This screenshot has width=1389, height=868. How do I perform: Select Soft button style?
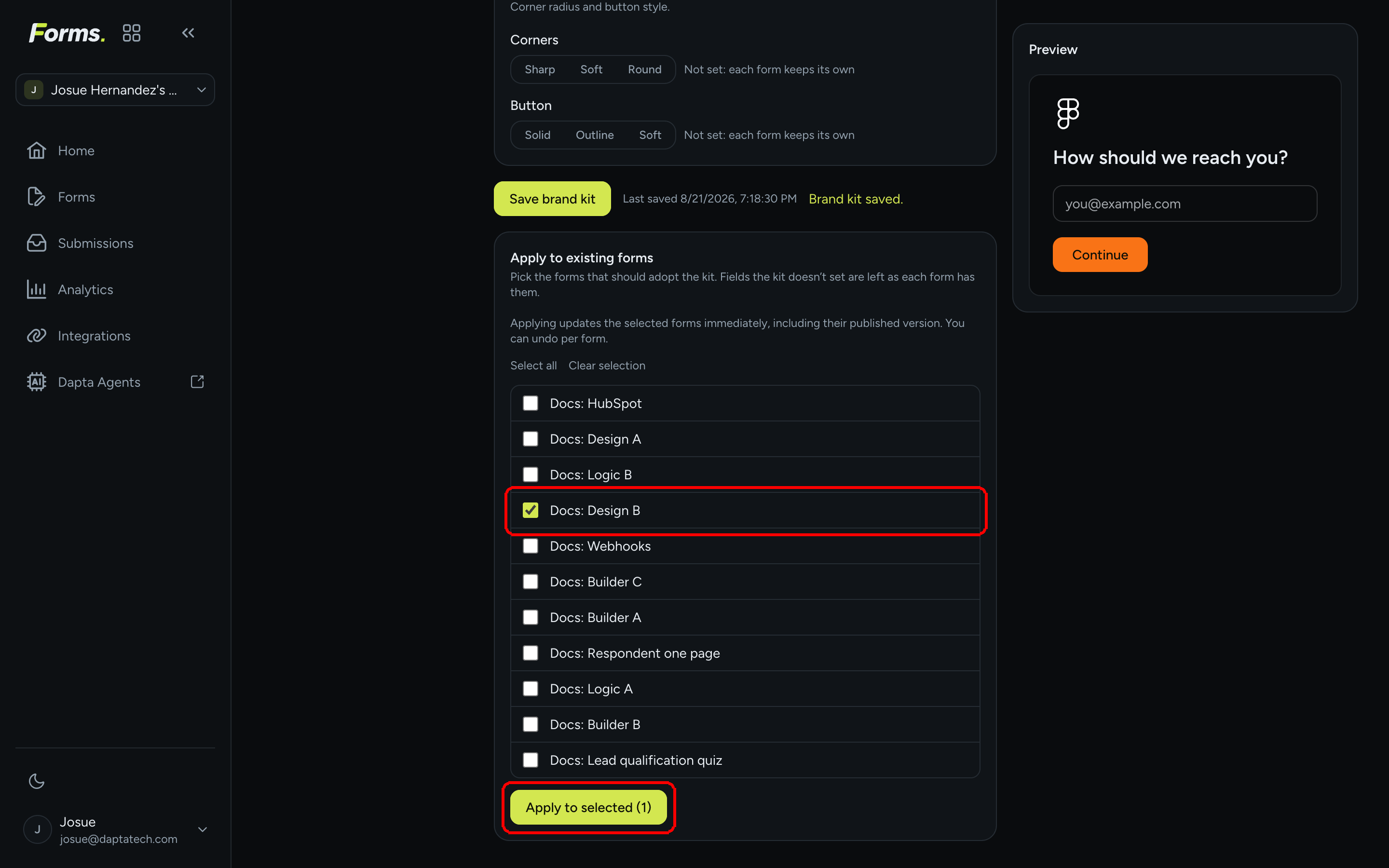650,135
